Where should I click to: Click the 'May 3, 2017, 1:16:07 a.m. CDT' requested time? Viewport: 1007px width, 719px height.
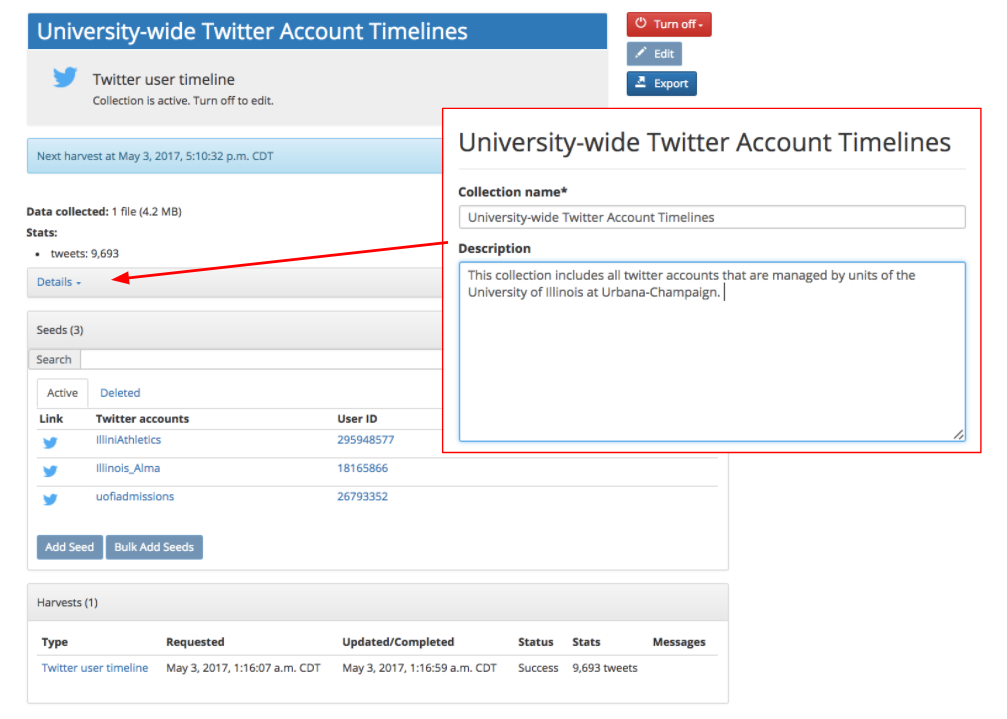243,668
